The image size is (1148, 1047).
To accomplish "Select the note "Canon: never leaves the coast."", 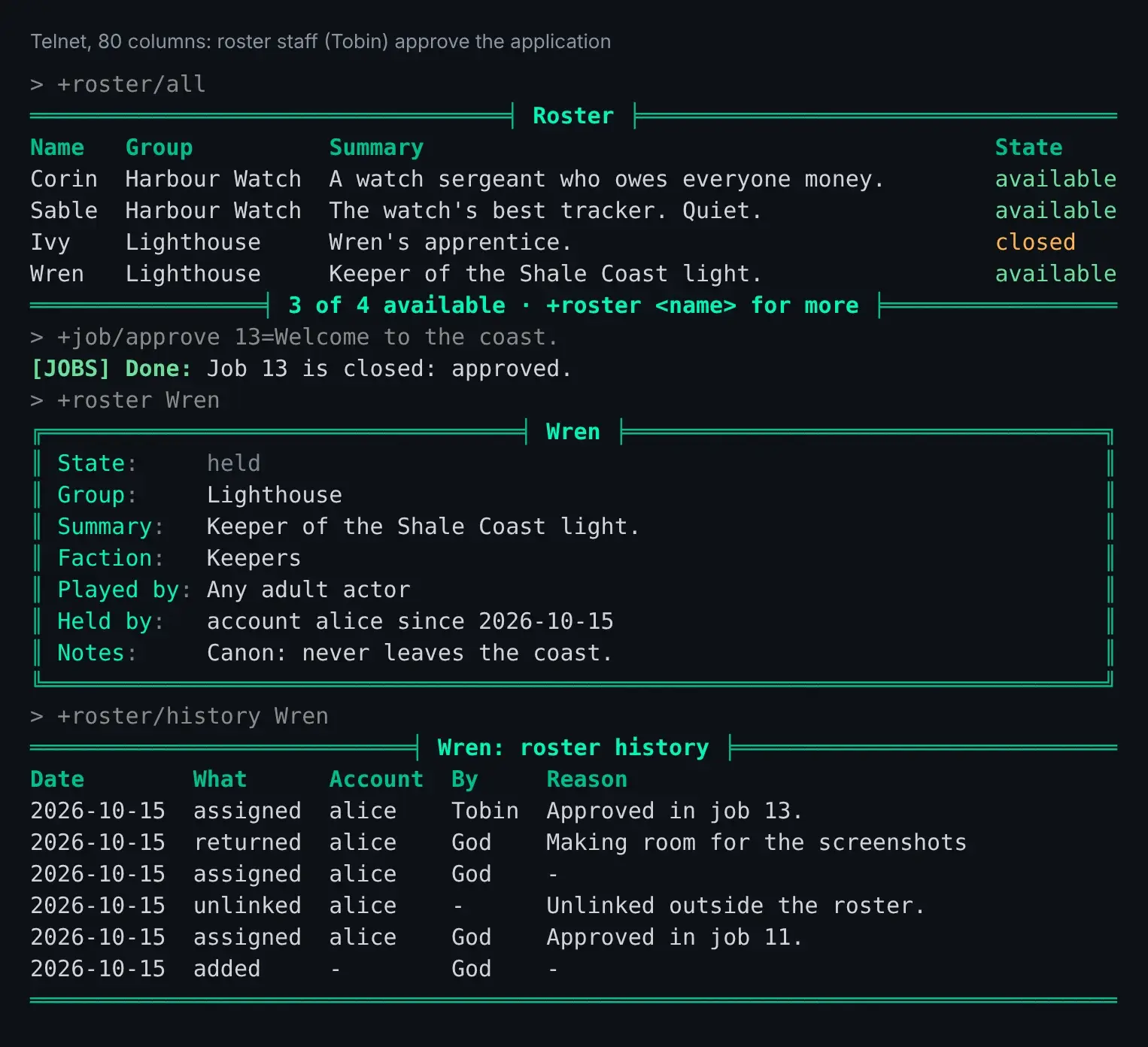I will (x=410, y=653).
